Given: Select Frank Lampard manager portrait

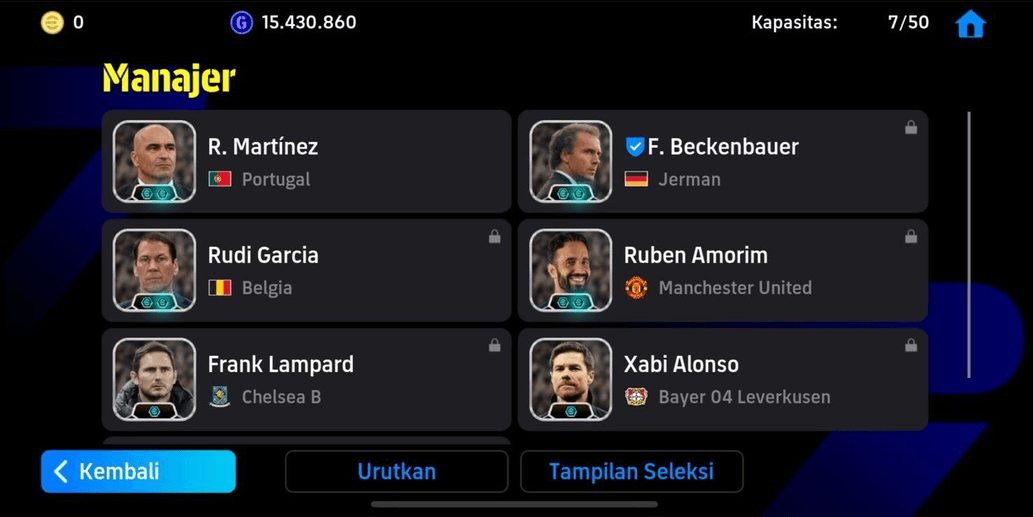Looking at the screenshot, I should tap(154, 379).
